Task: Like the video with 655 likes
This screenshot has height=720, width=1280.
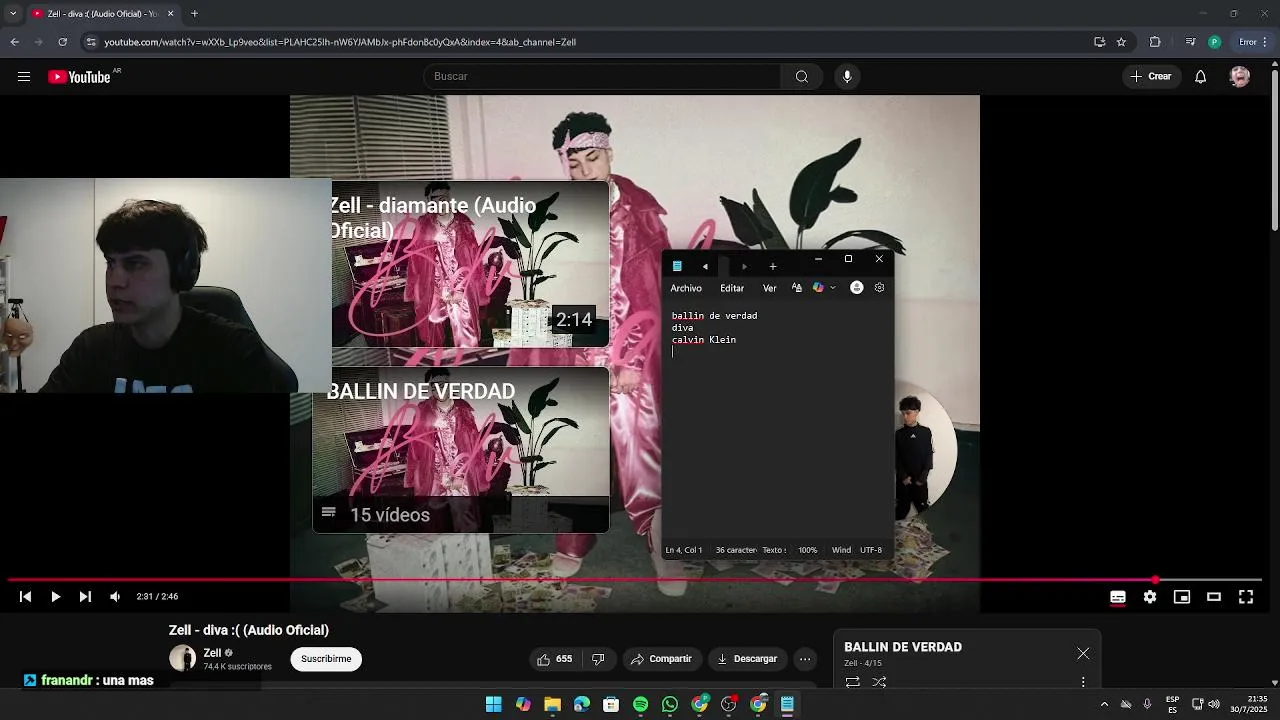Action: coord(554,659)
